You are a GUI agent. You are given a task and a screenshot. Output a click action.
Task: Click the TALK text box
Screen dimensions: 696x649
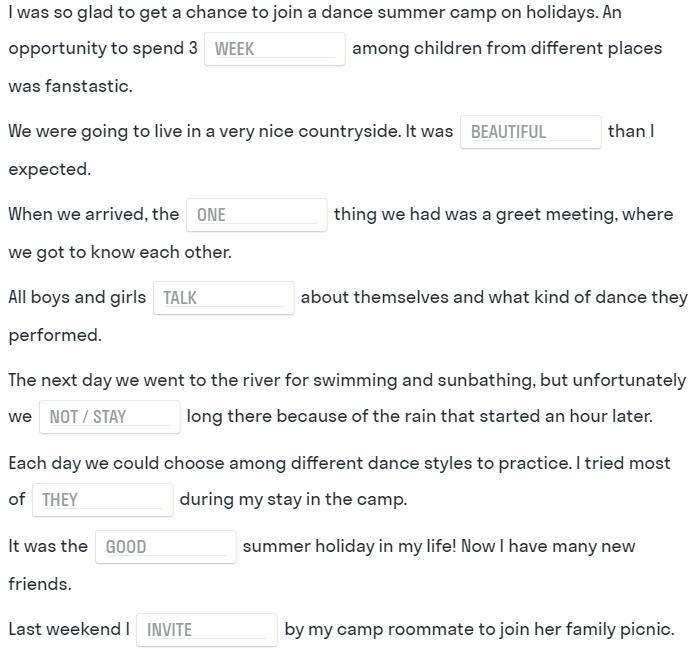pyautogui.click(x=223, y=298)
